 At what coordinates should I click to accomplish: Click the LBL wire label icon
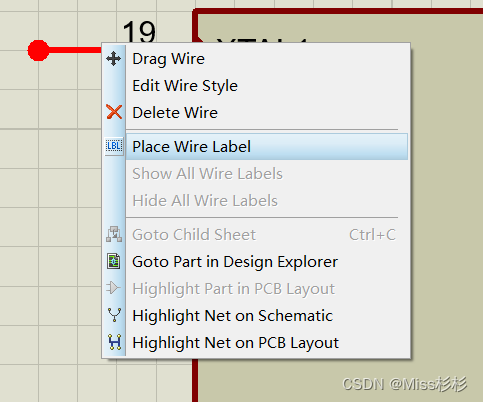point(114,146)
